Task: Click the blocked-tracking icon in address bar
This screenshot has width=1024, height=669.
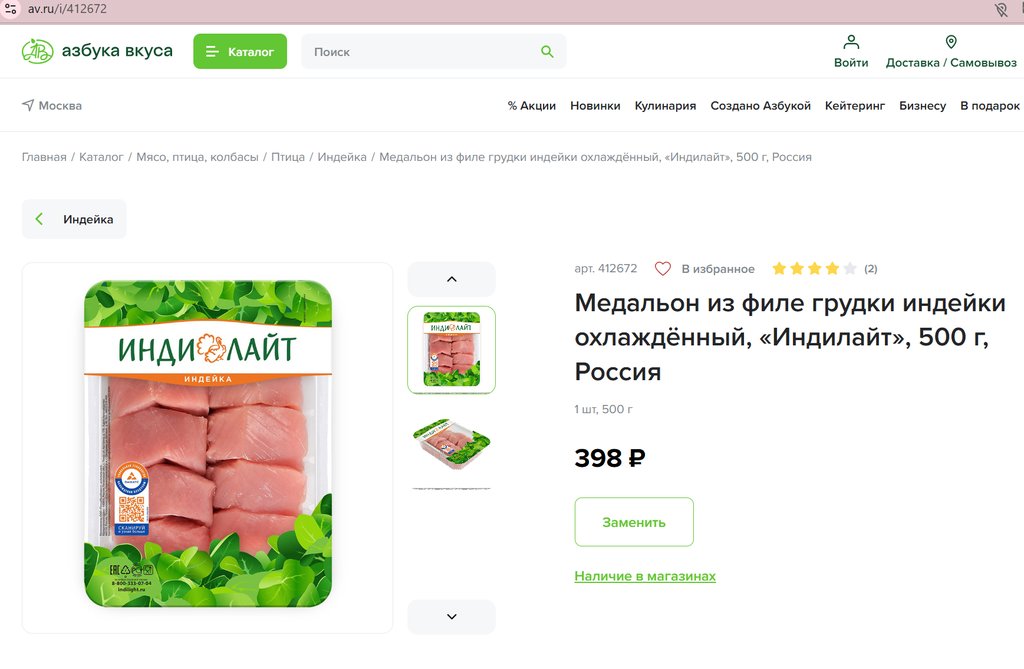Action: 1001,9
